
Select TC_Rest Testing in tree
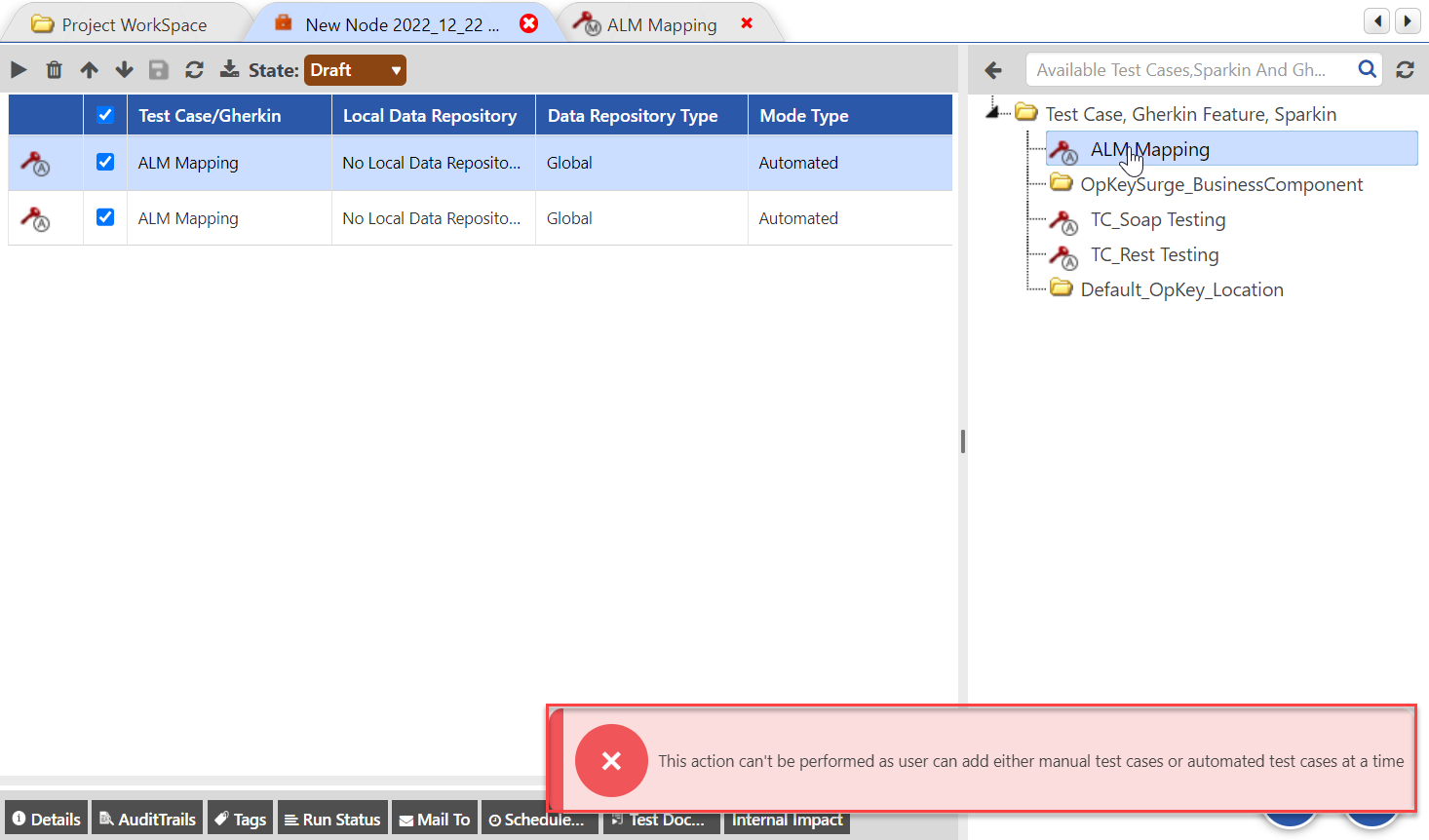[1154, 254]
